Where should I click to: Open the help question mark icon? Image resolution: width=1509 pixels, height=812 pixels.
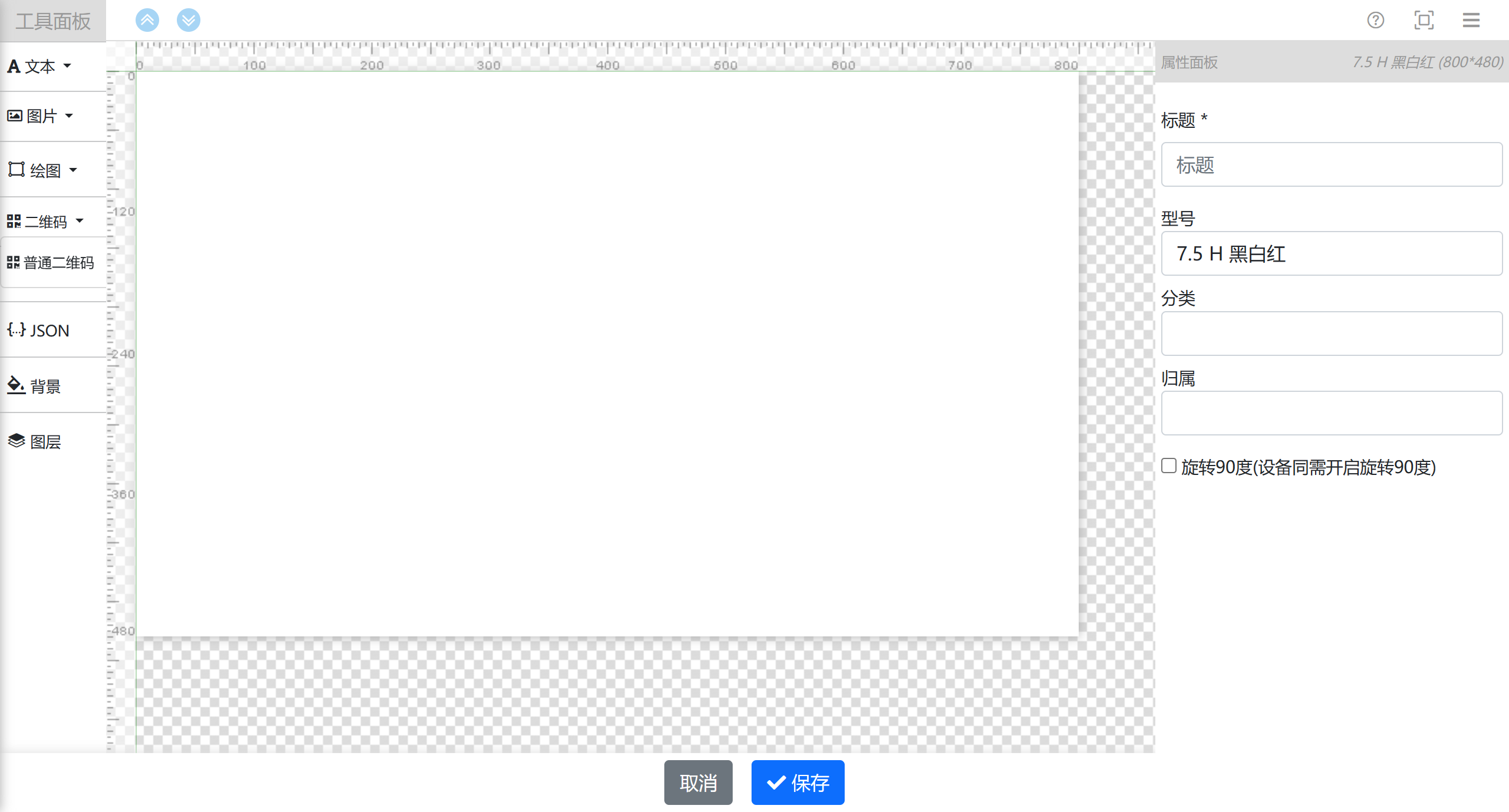(1376, 20)
